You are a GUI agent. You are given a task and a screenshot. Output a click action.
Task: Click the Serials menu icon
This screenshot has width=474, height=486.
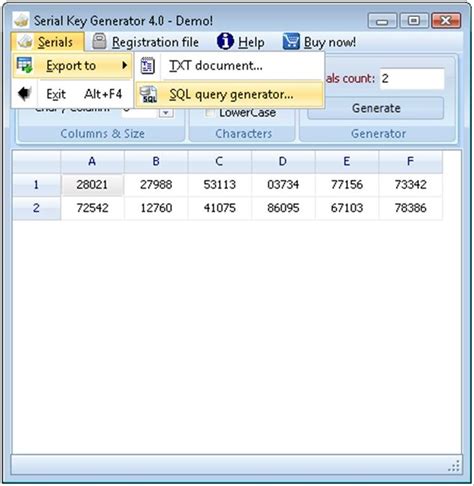click(25, 42)
